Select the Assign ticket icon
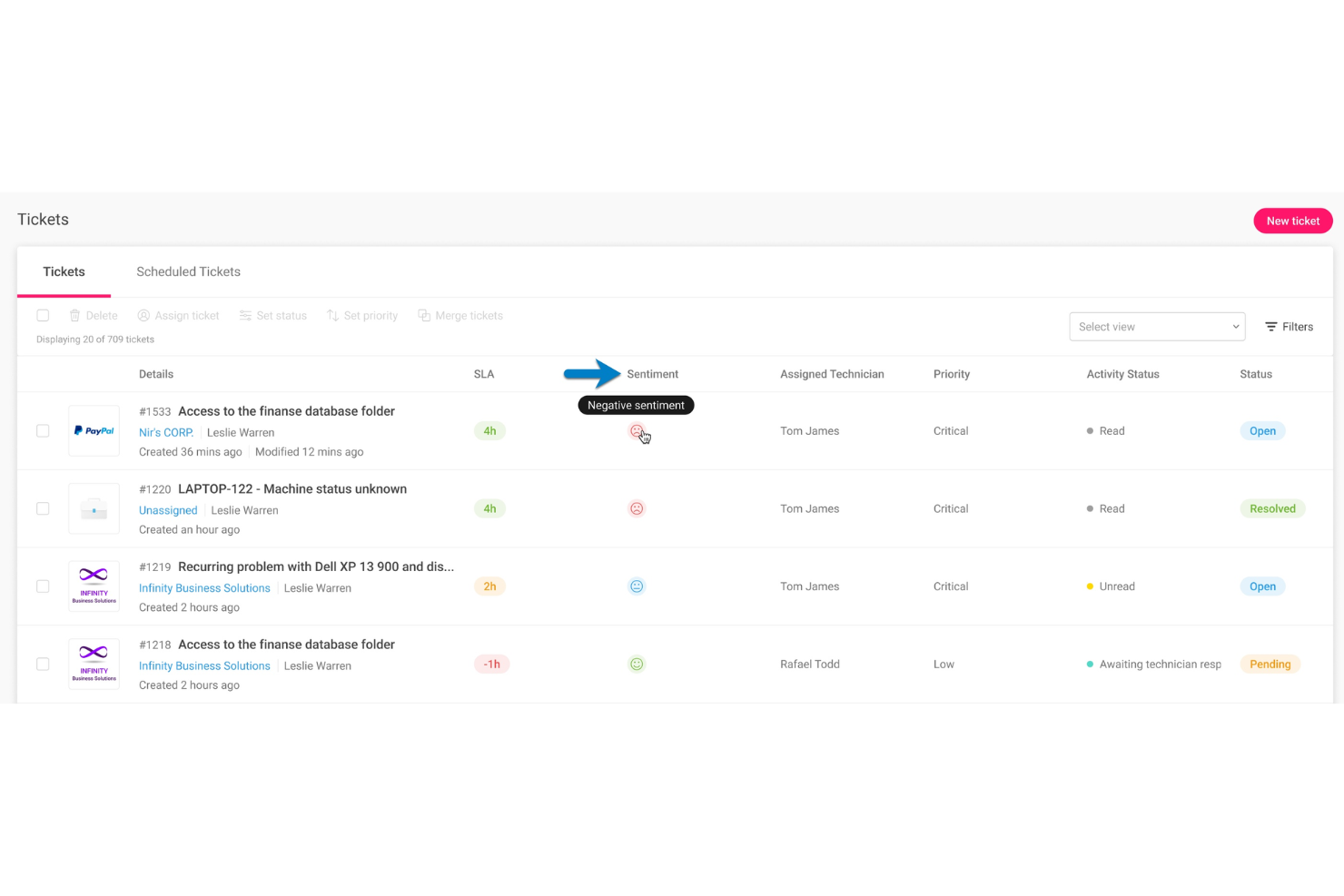The height and width of the screenshot is (896, 1344). [x=143, y=315]
